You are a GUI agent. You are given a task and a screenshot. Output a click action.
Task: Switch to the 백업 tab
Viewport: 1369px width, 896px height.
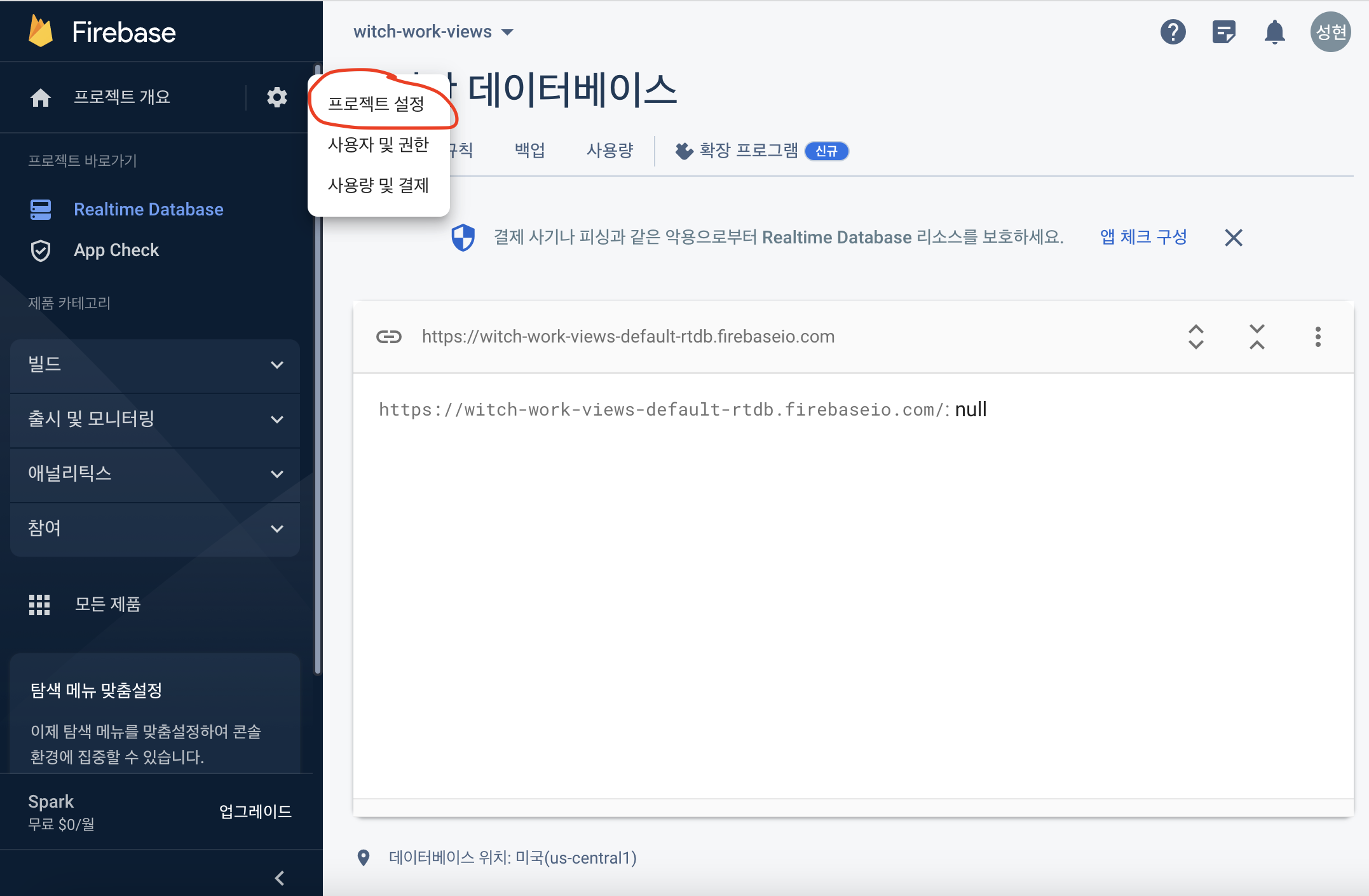[x=529, y=151]
